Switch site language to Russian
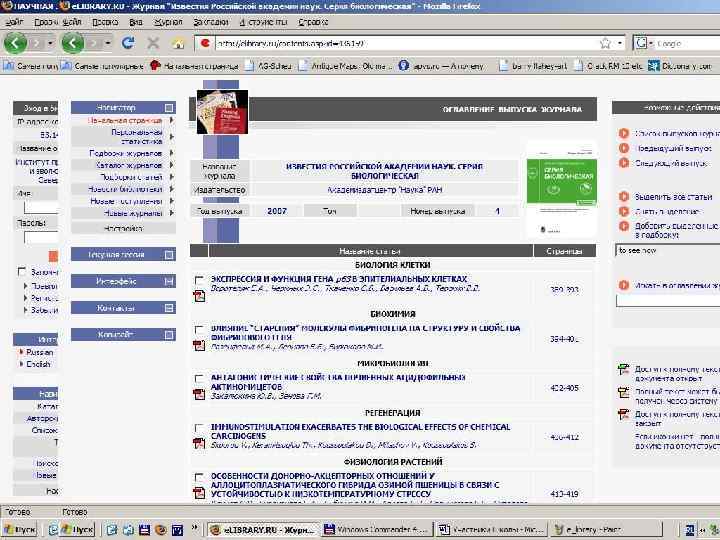 point(39,352)
